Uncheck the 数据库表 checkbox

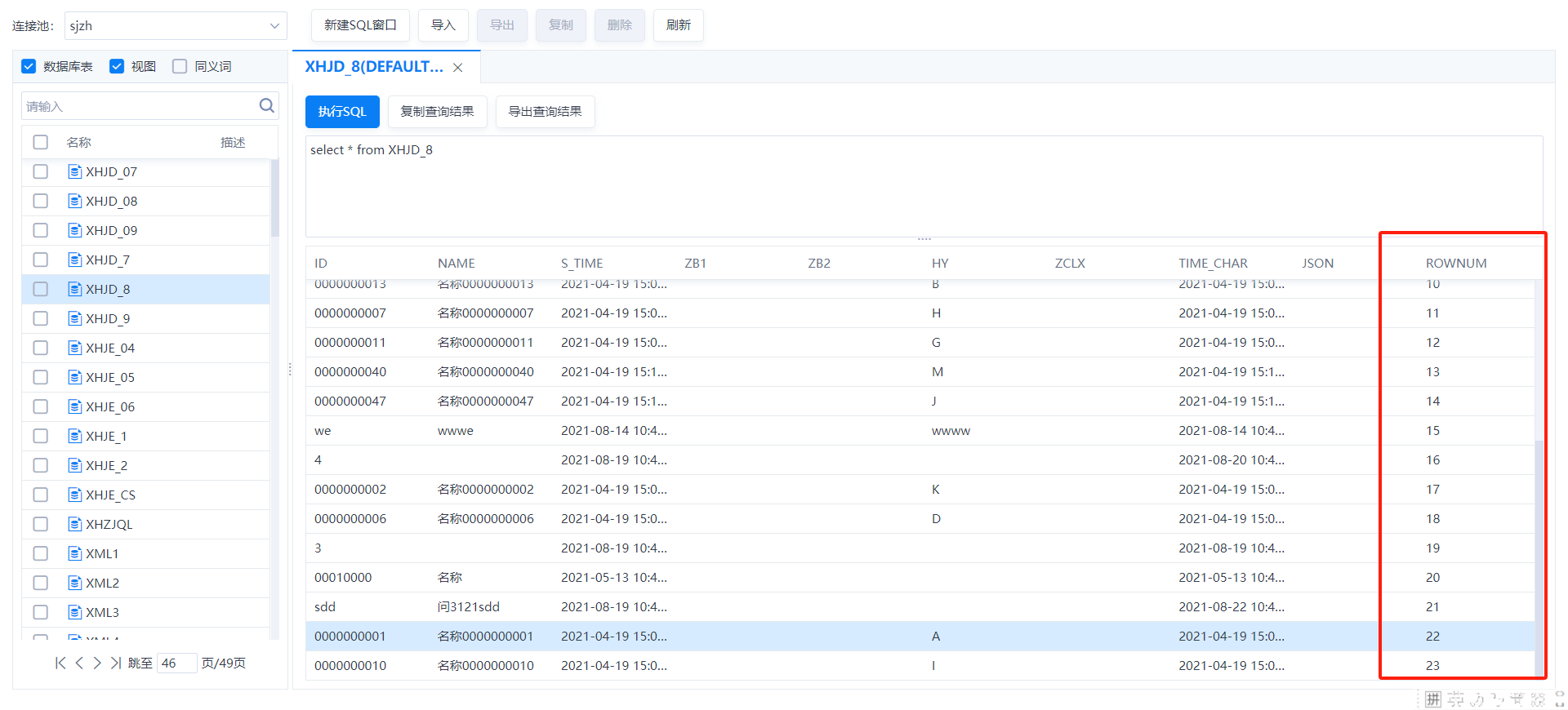coord(29,66)
